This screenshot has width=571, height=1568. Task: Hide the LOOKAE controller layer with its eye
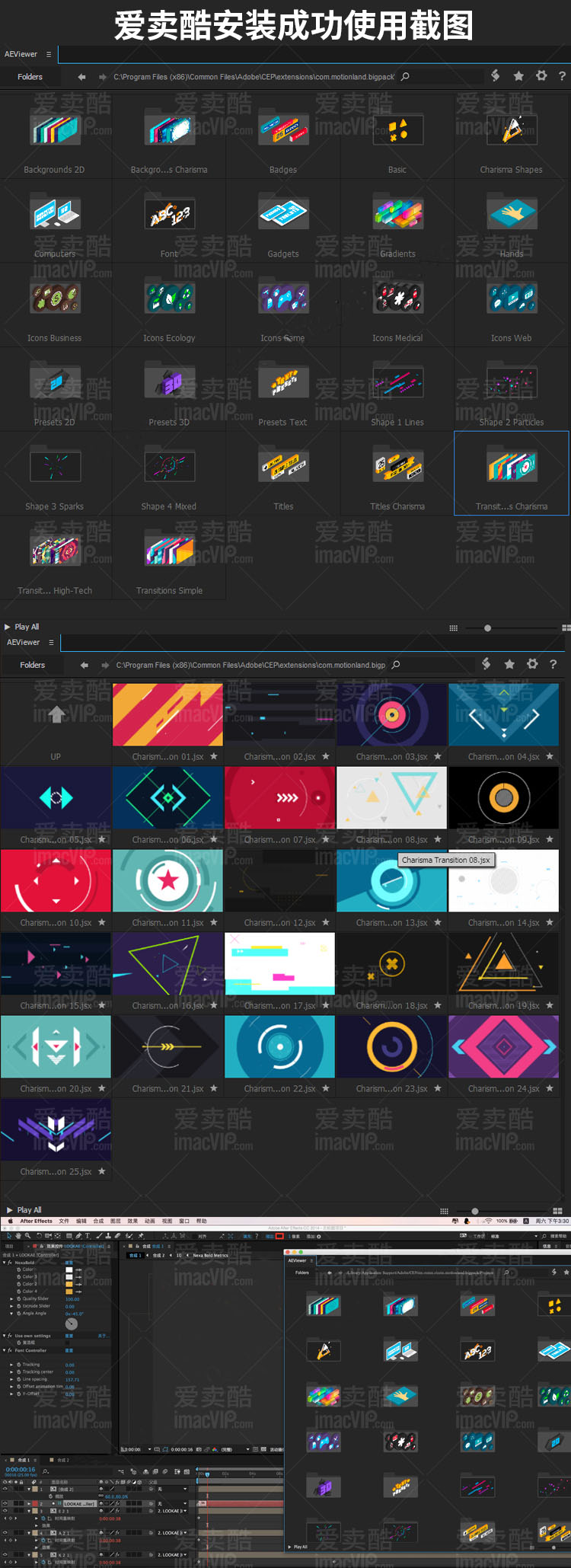5,1504
